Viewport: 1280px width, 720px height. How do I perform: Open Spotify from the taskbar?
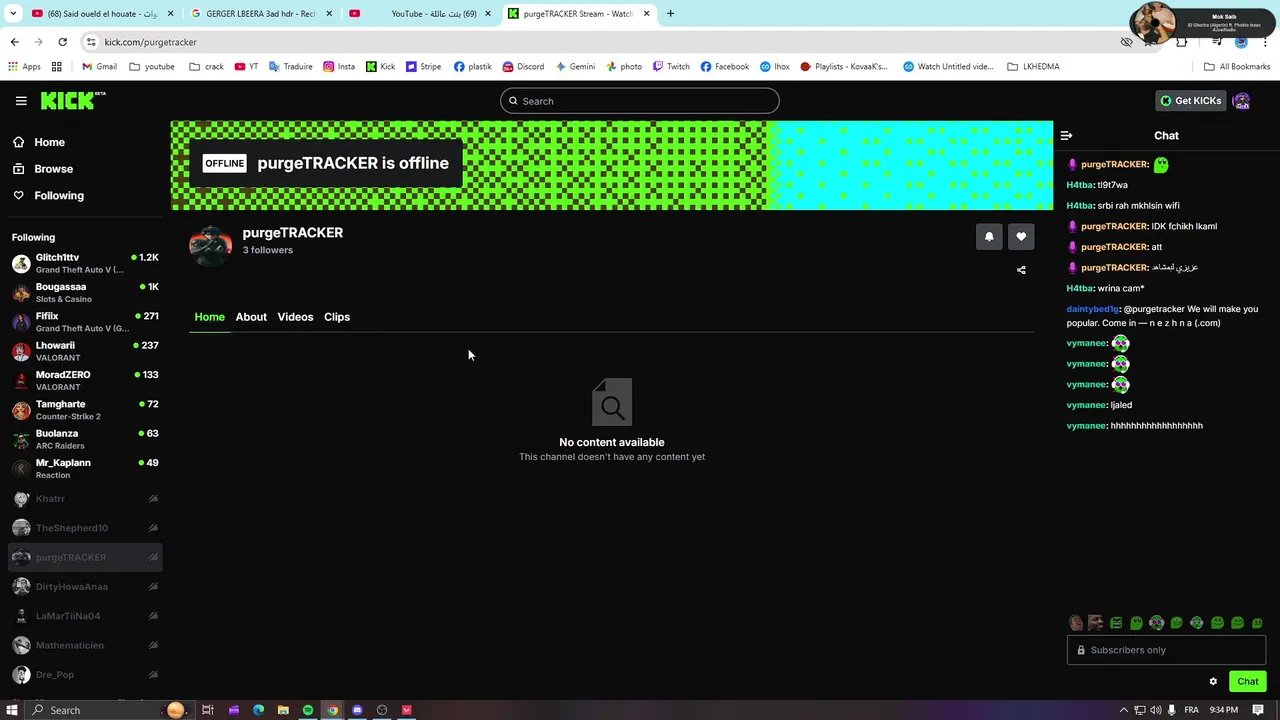tap(308, 710)
